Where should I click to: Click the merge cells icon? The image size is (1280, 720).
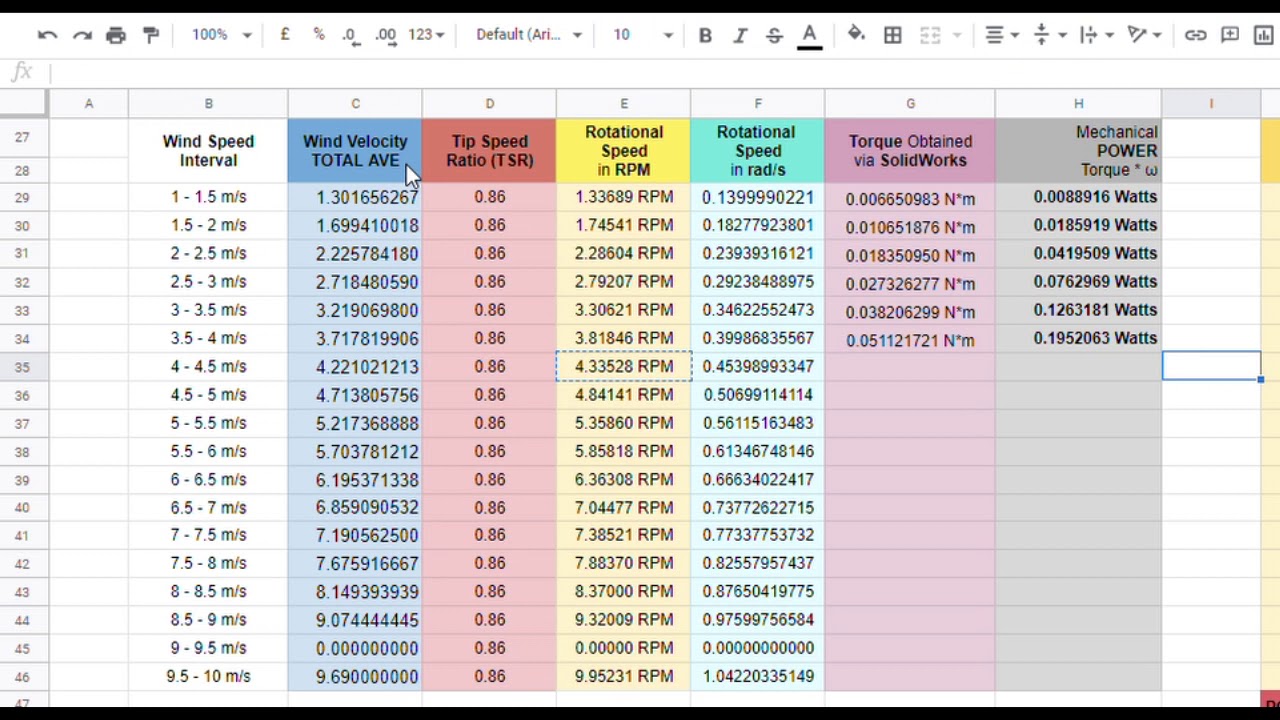pyautogui.click(x=930, y=35)
